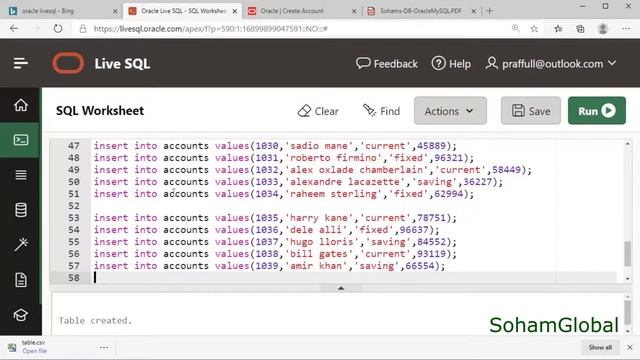Open Code Library graduation cap icon
Screen dimensions: 640x360
[x=21, y=315]
